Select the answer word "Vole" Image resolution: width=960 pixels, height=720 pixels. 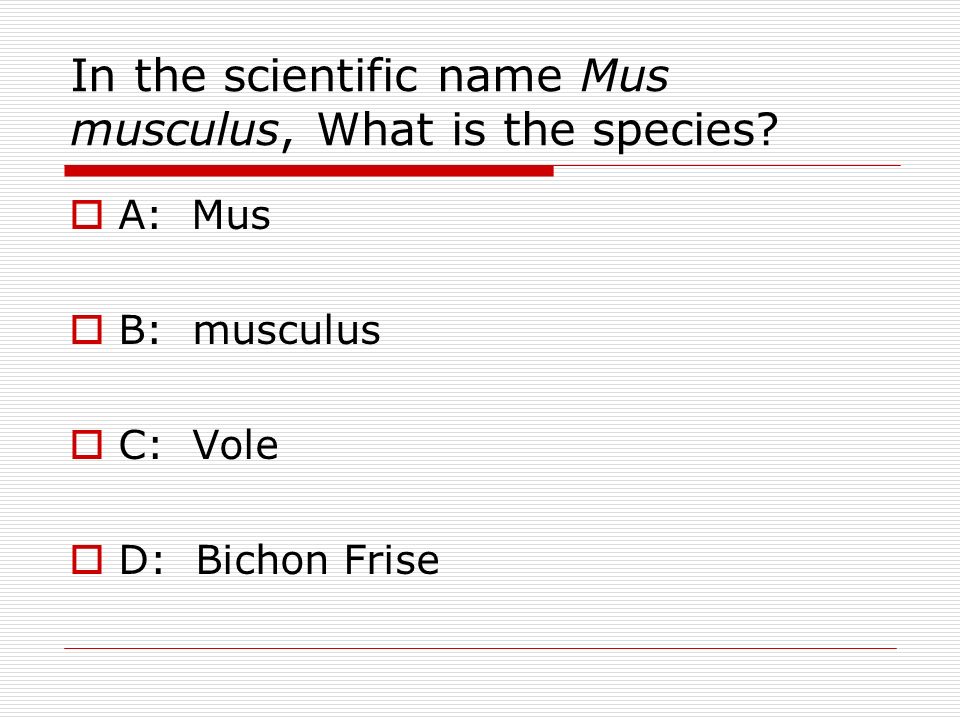[x=236, y=445]
